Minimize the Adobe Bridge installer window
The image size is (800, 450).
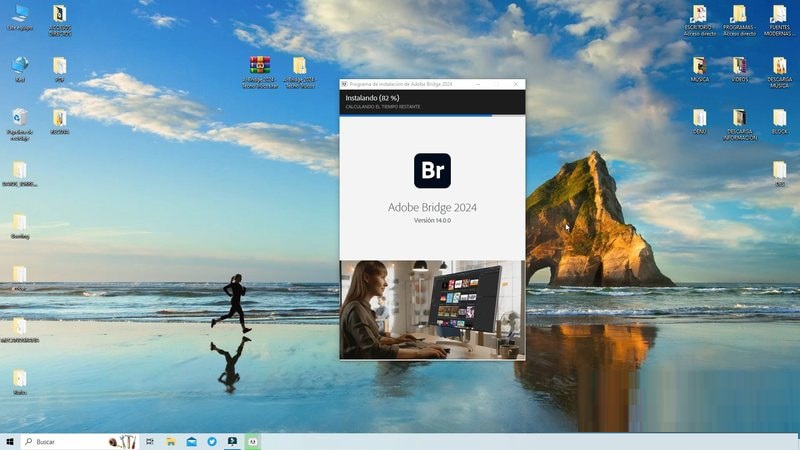(x=478, y=84)
